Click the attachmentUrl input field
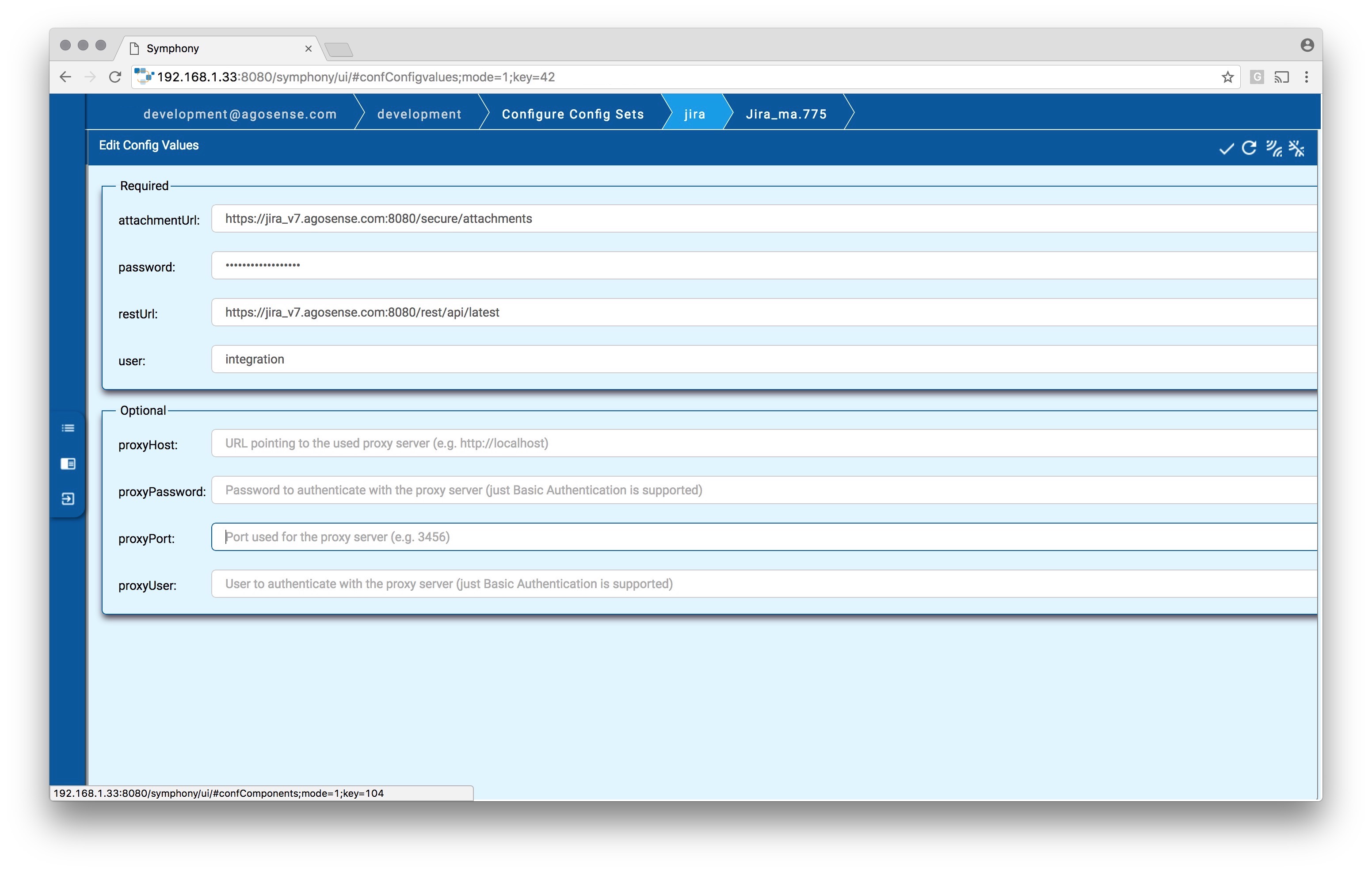1372x872 pixels. pos(764,218)
